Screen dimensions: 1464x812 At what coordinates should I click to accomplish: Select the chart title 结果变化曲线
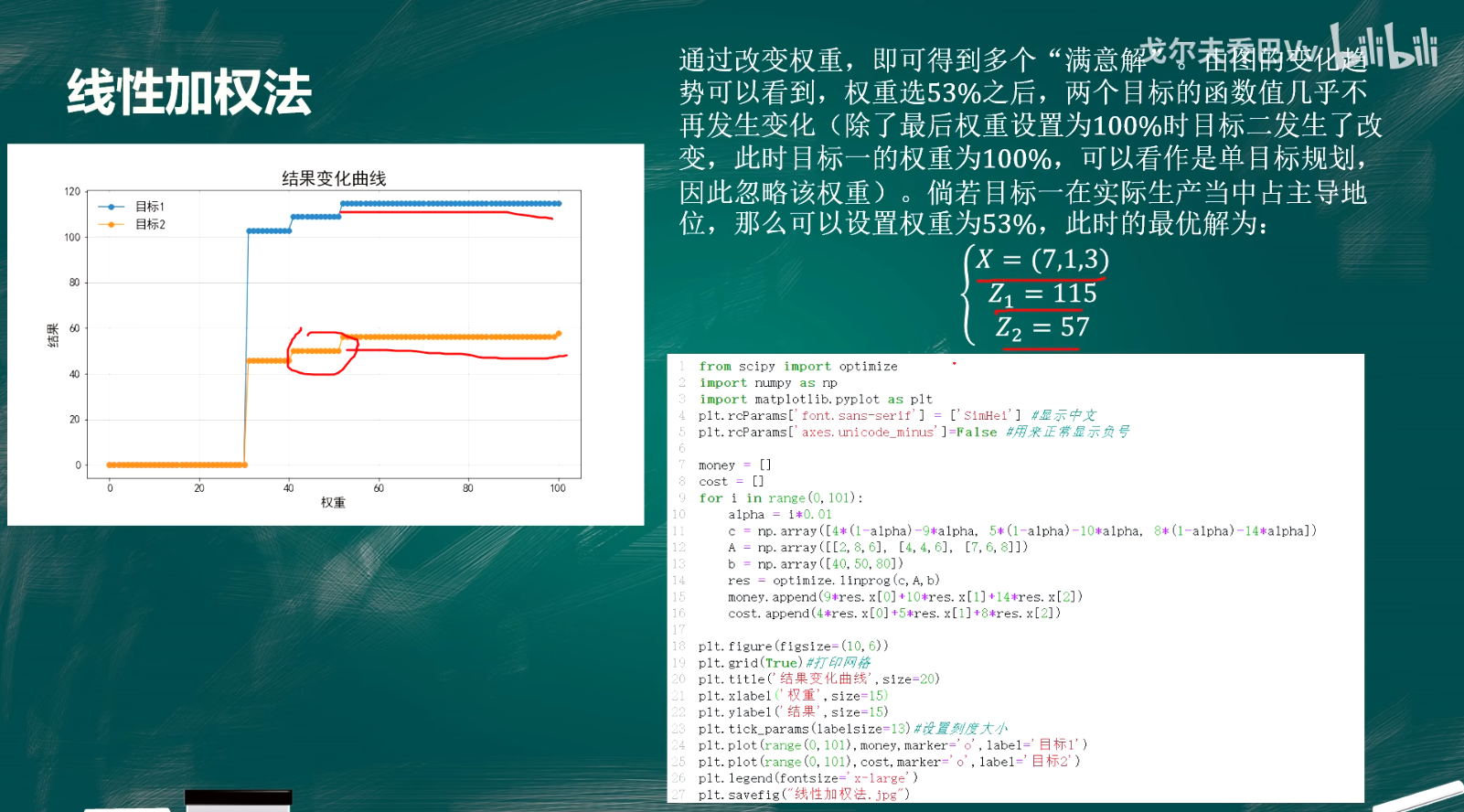[x=334, y=178]
